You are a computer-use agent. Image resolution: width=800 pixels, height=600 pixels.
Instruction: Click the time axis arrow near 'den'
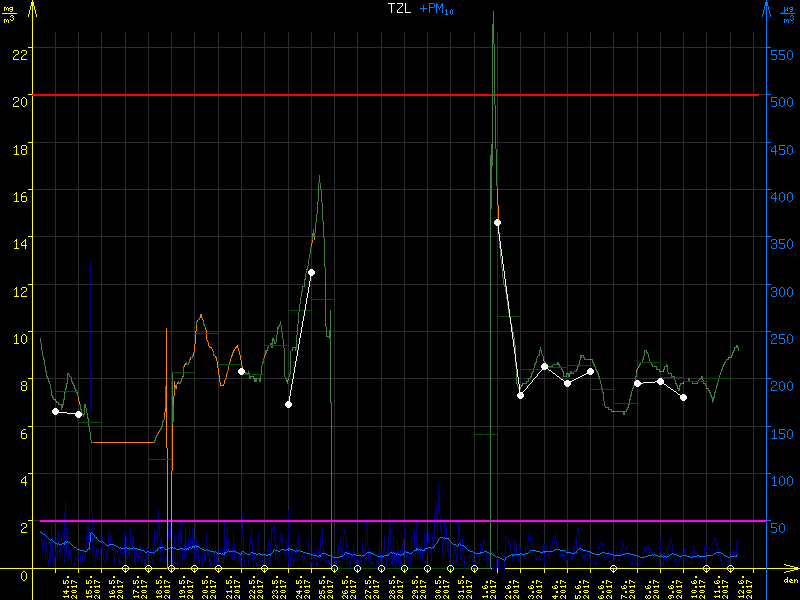789,568
